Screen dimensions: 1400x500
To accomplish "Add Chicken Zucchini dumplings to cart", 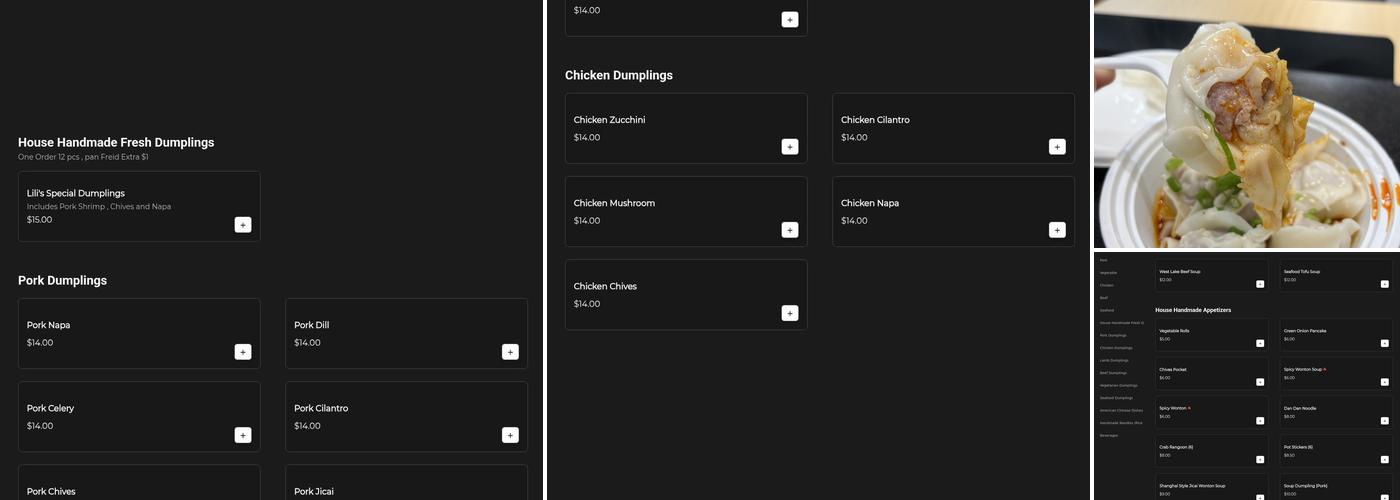I will click(790, 147).
